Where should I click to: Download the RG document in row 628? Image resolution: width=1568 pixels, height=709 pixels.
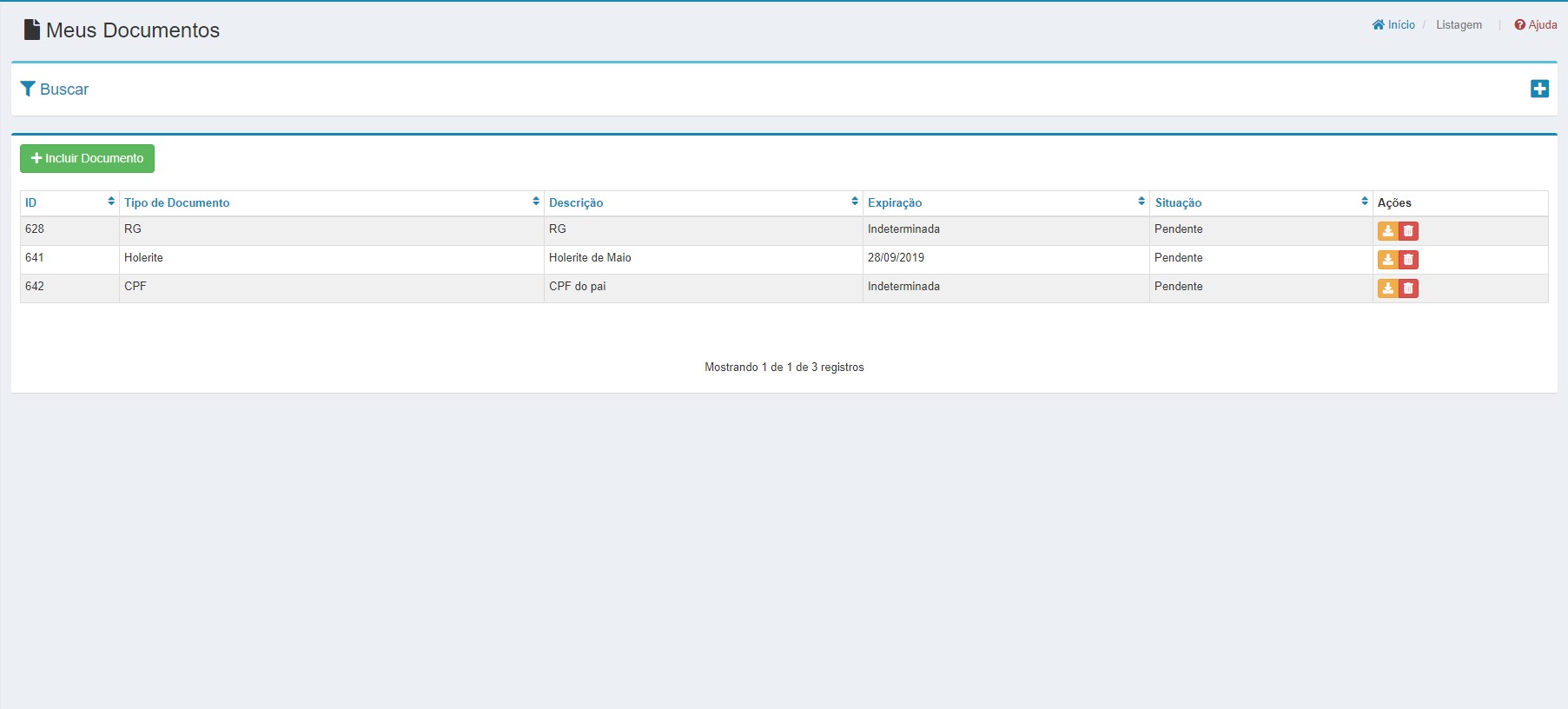[1387, 231]
